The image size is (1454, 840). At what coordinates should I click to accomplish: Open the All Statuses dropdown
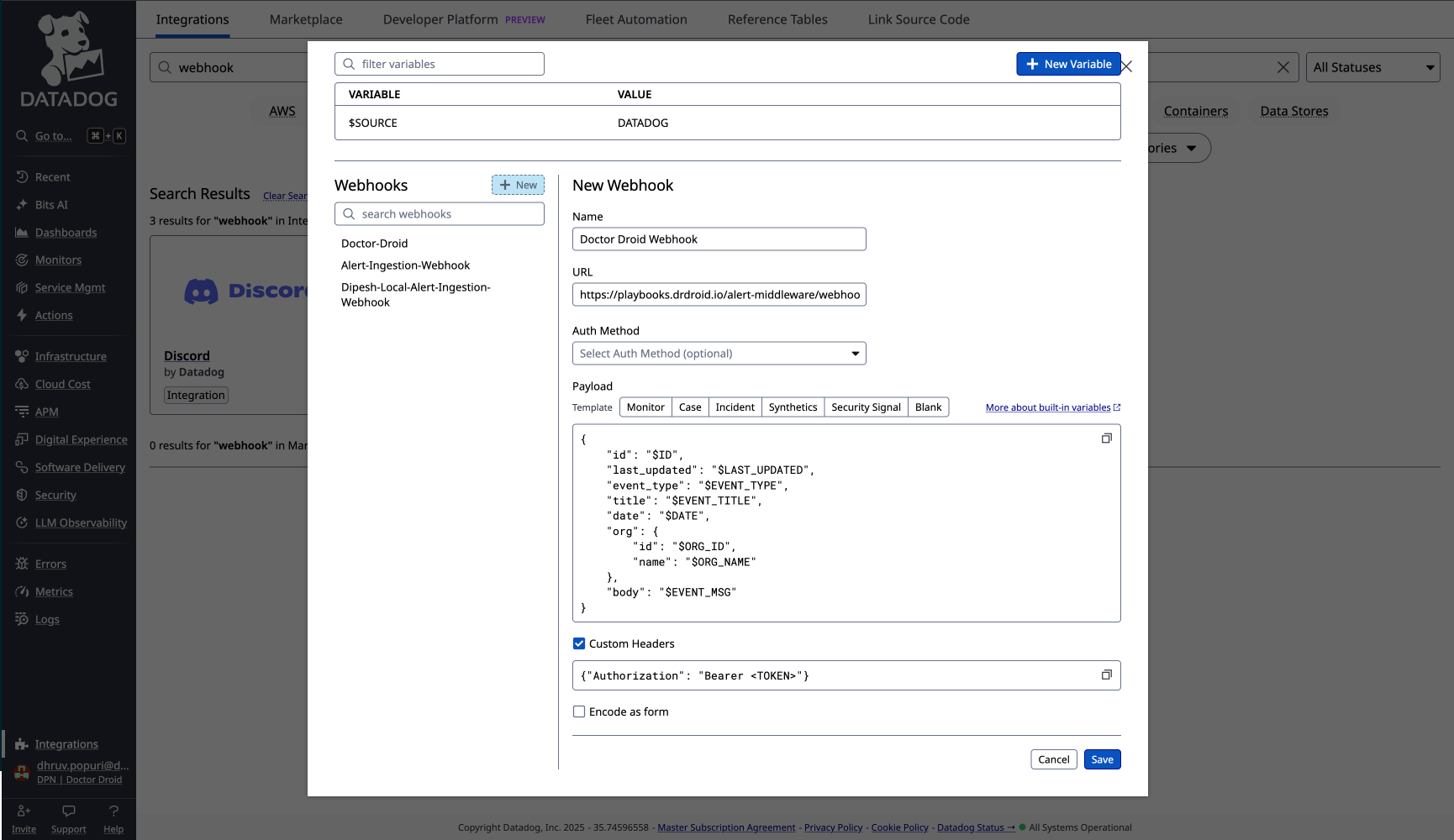coord(1373,67)
